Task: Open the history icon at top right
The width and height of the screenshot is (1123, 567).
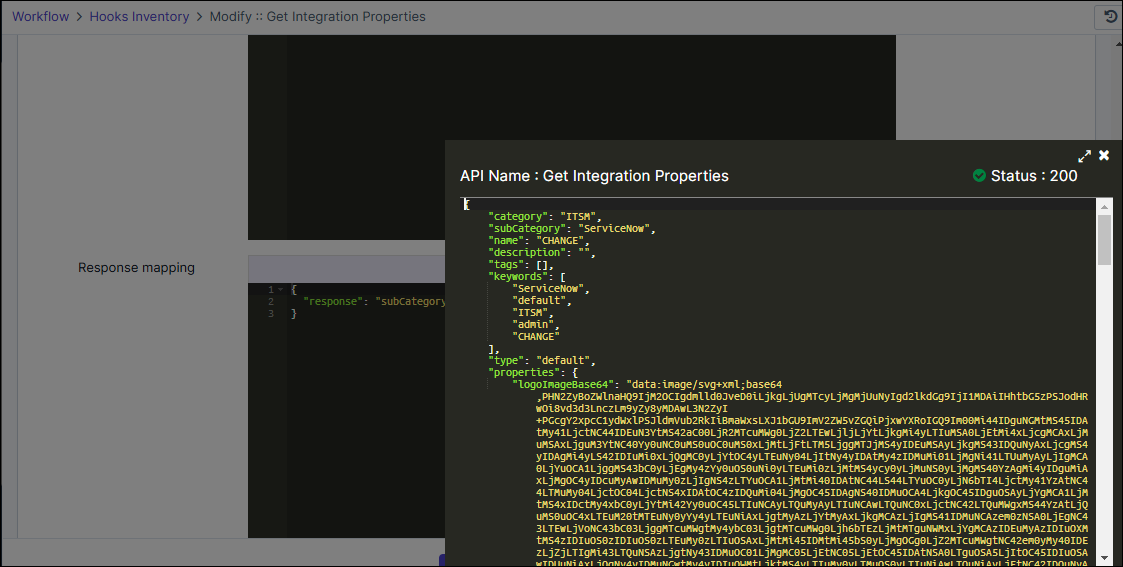Action: (1109, 16)
